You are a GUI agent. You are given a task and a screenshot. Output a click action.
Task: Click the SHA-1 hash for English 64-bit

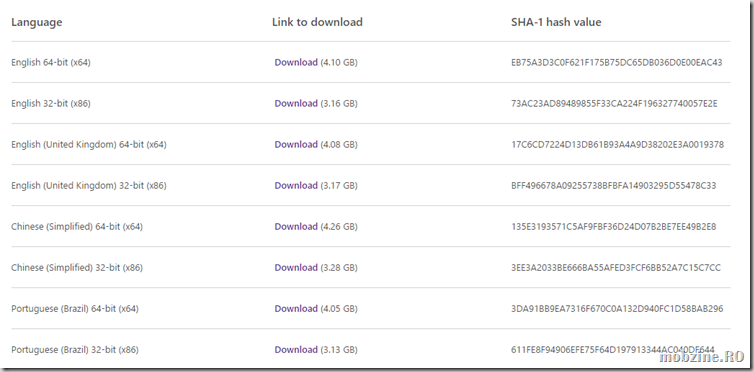(x=616, y=62)
